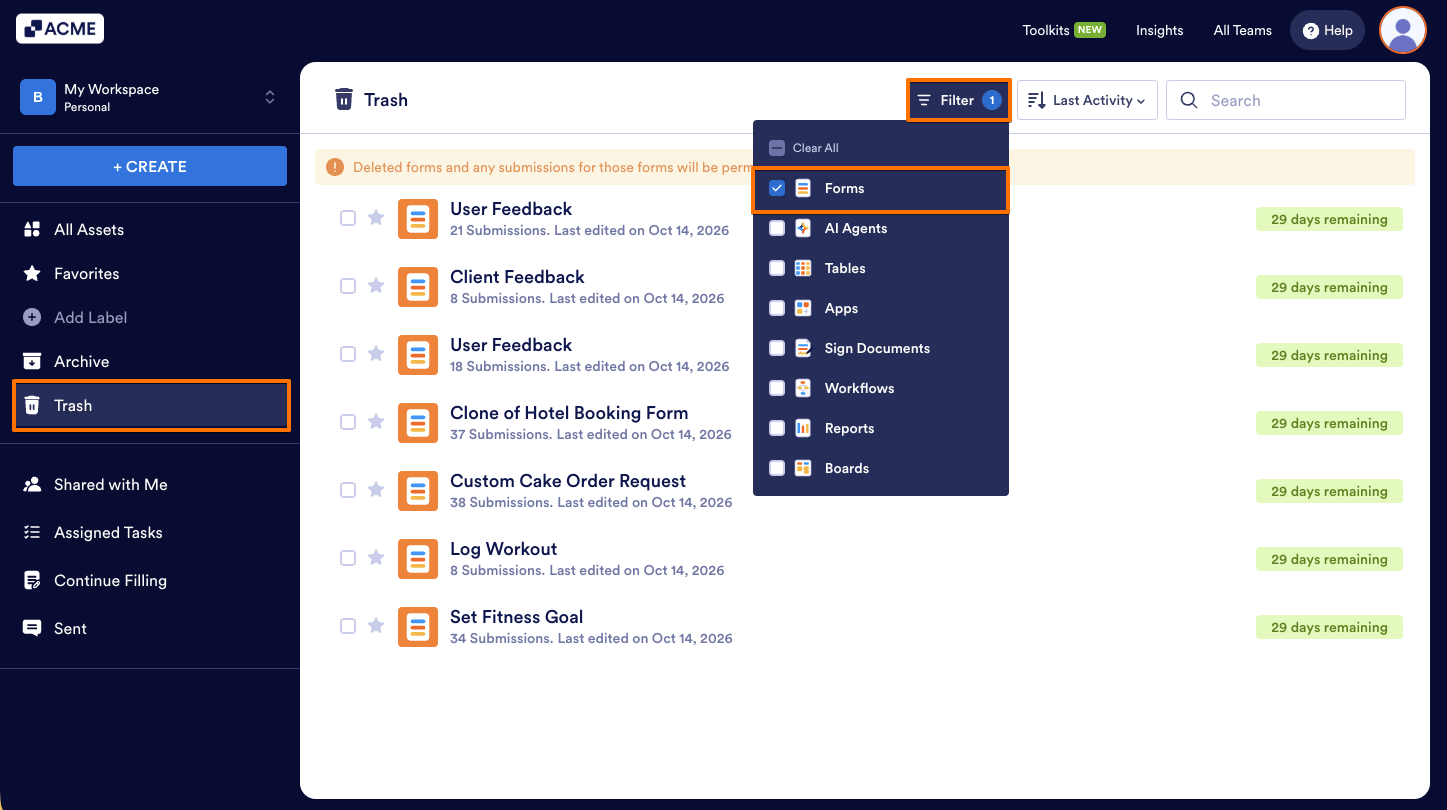Open Assigned Tasks in sidebar

150,533
